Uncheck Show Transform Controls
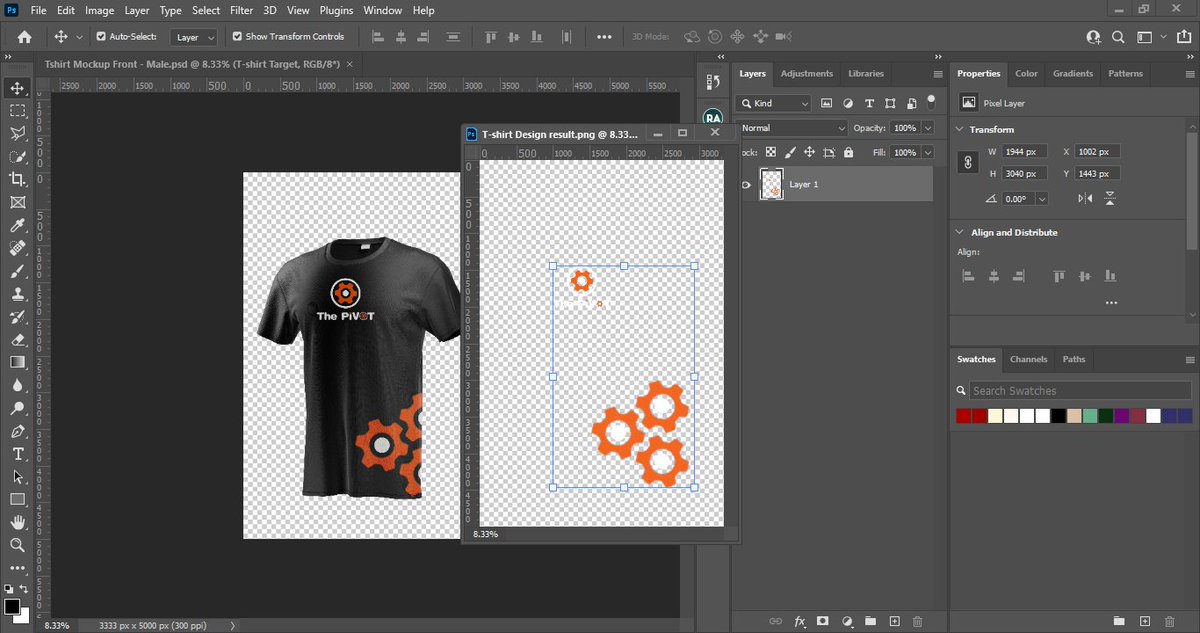 [237, 36]
